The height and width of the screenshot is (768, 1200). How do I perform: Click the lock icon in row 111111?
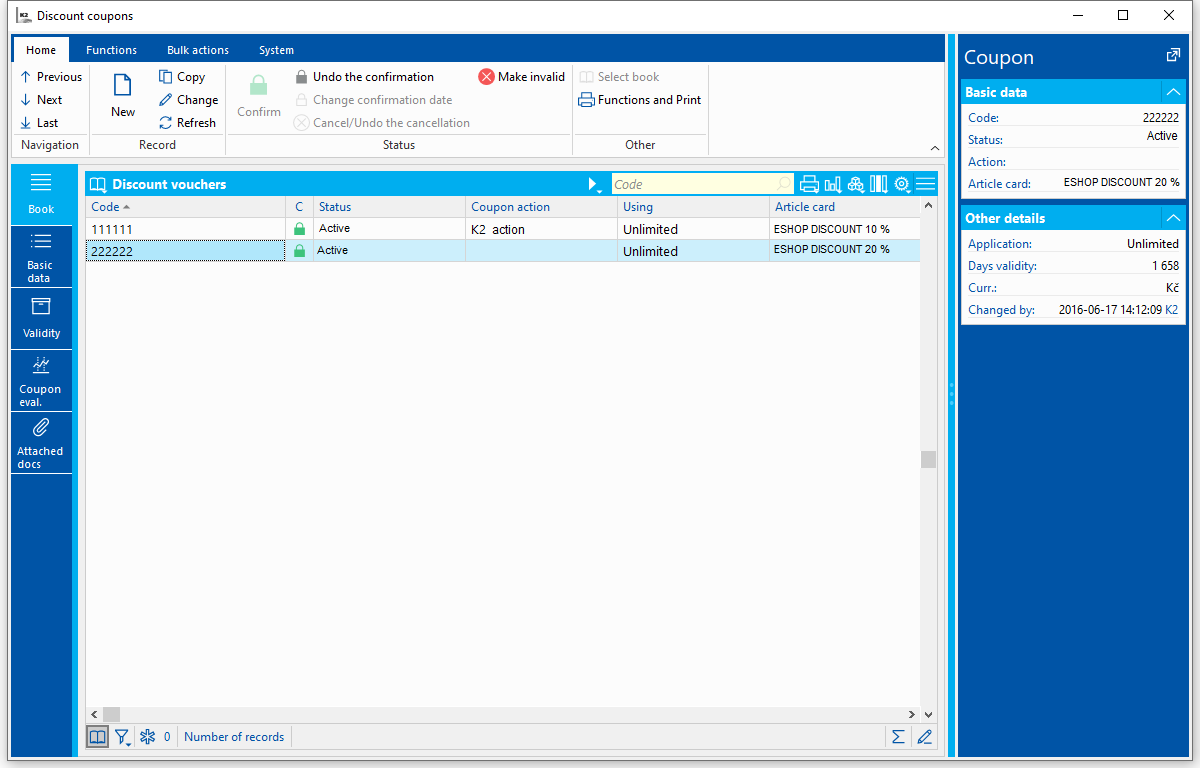[x=299, y=229]
